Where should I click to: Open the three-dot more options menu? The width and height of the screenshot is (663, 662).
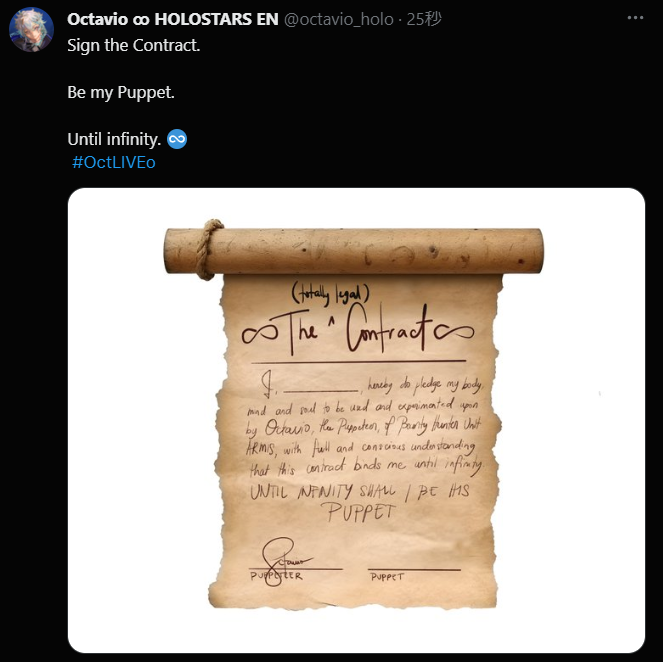click(x=635, y=18)
